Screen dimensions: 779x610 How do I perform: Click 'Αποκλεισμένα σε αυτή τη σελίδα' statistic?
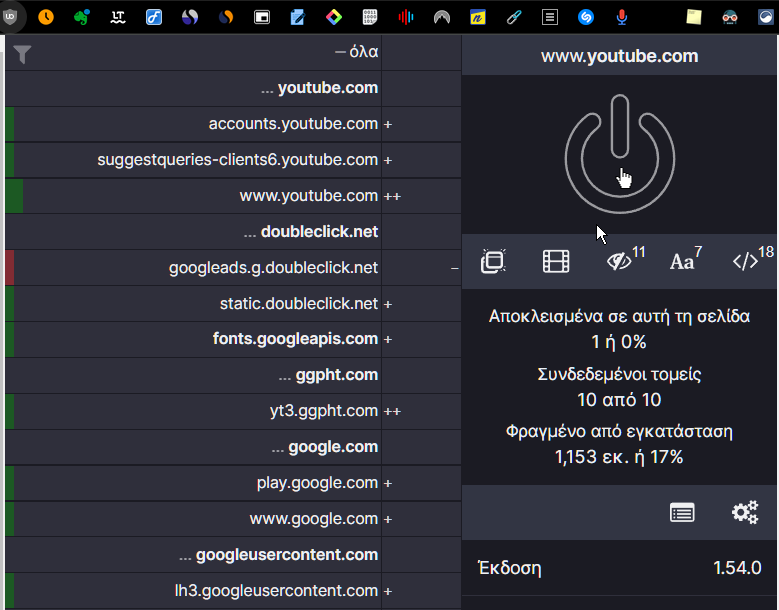point(619,316)
